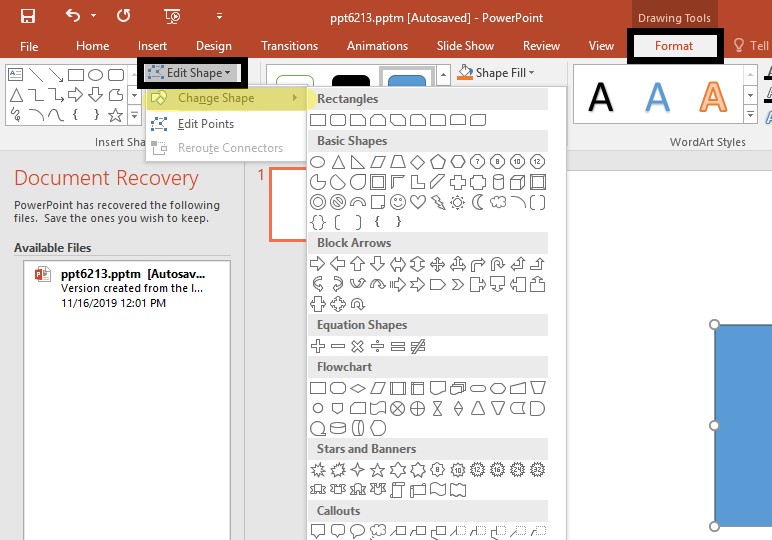Click the Tell me lightbulb box
Image resolution: width=772 pixels, height=540 pixels.
tap(751, 46)
